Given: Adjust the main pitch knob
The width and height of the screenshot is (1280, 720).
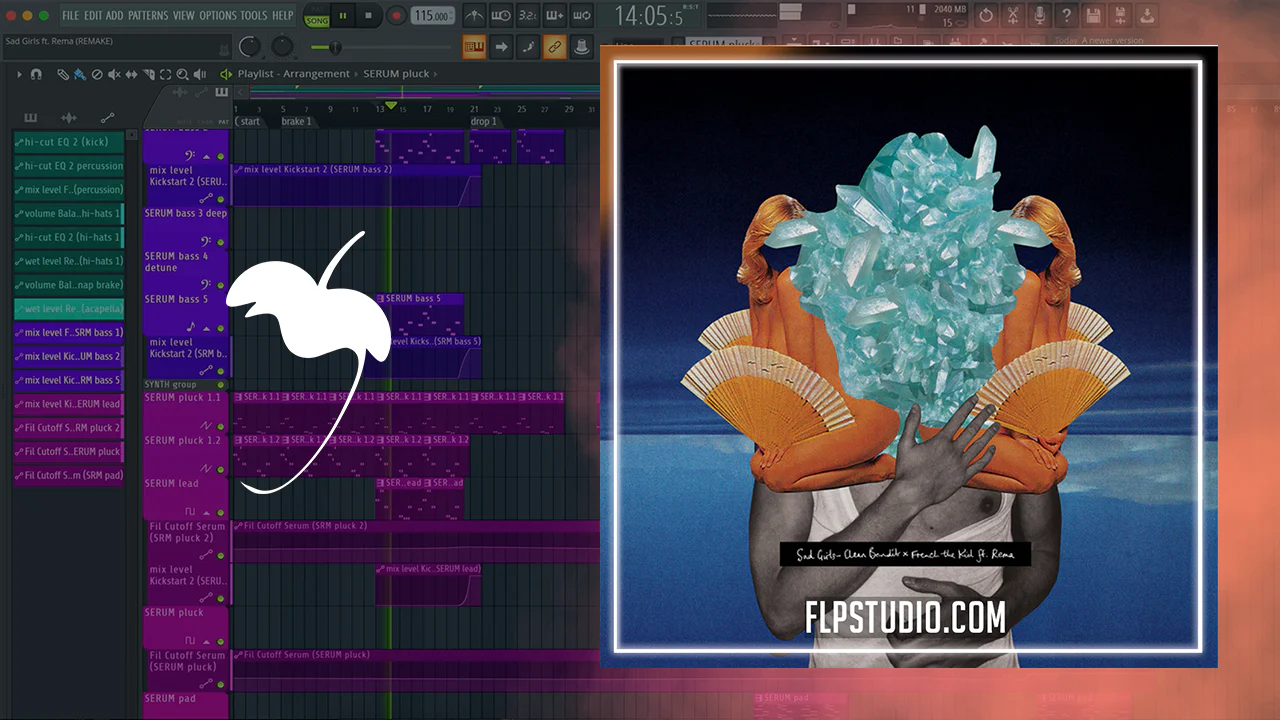Looking at the screenshot, I should click(x=283, y=46).
